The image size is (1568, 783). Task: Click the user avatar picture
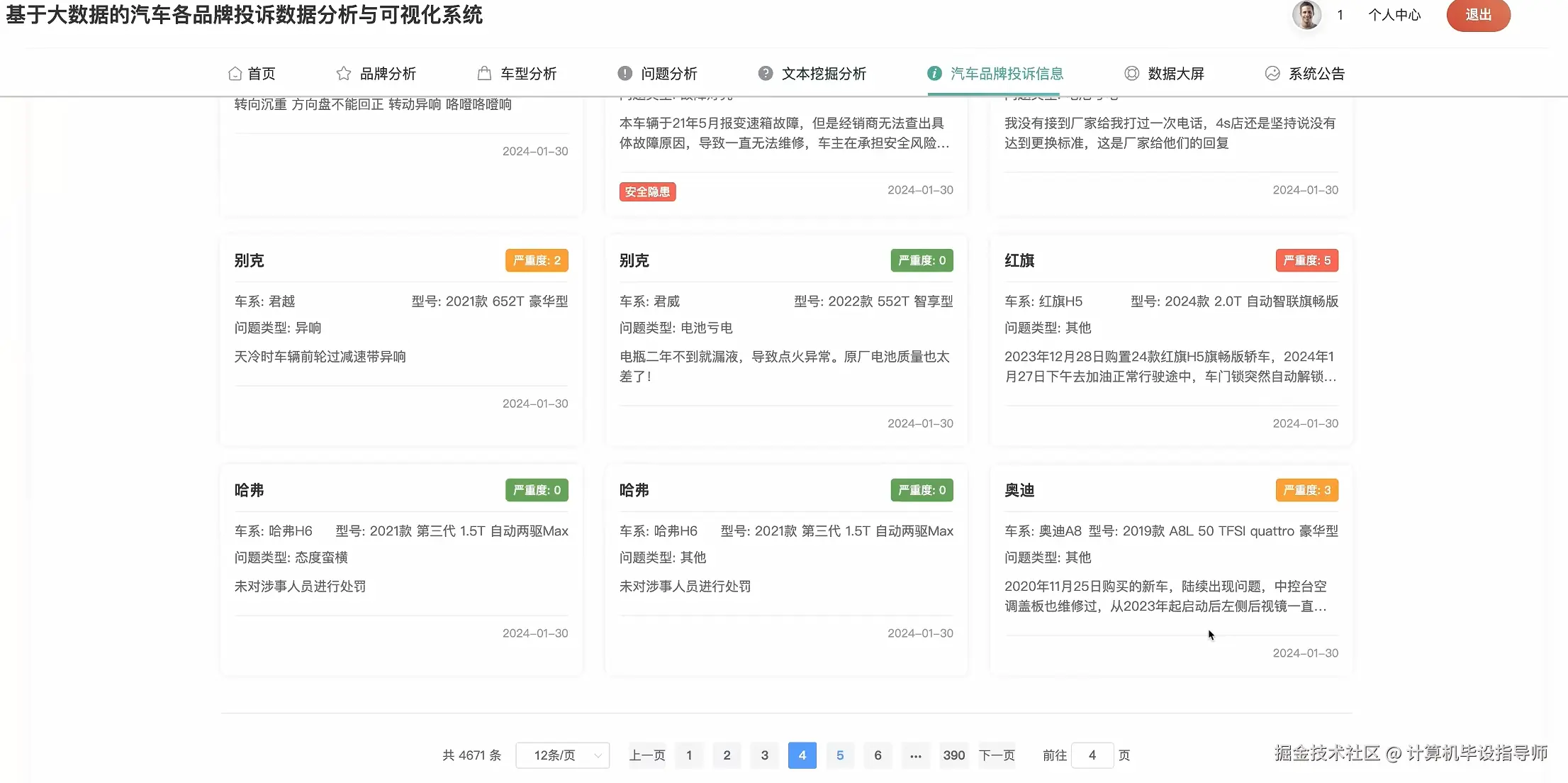point(1306,15)
